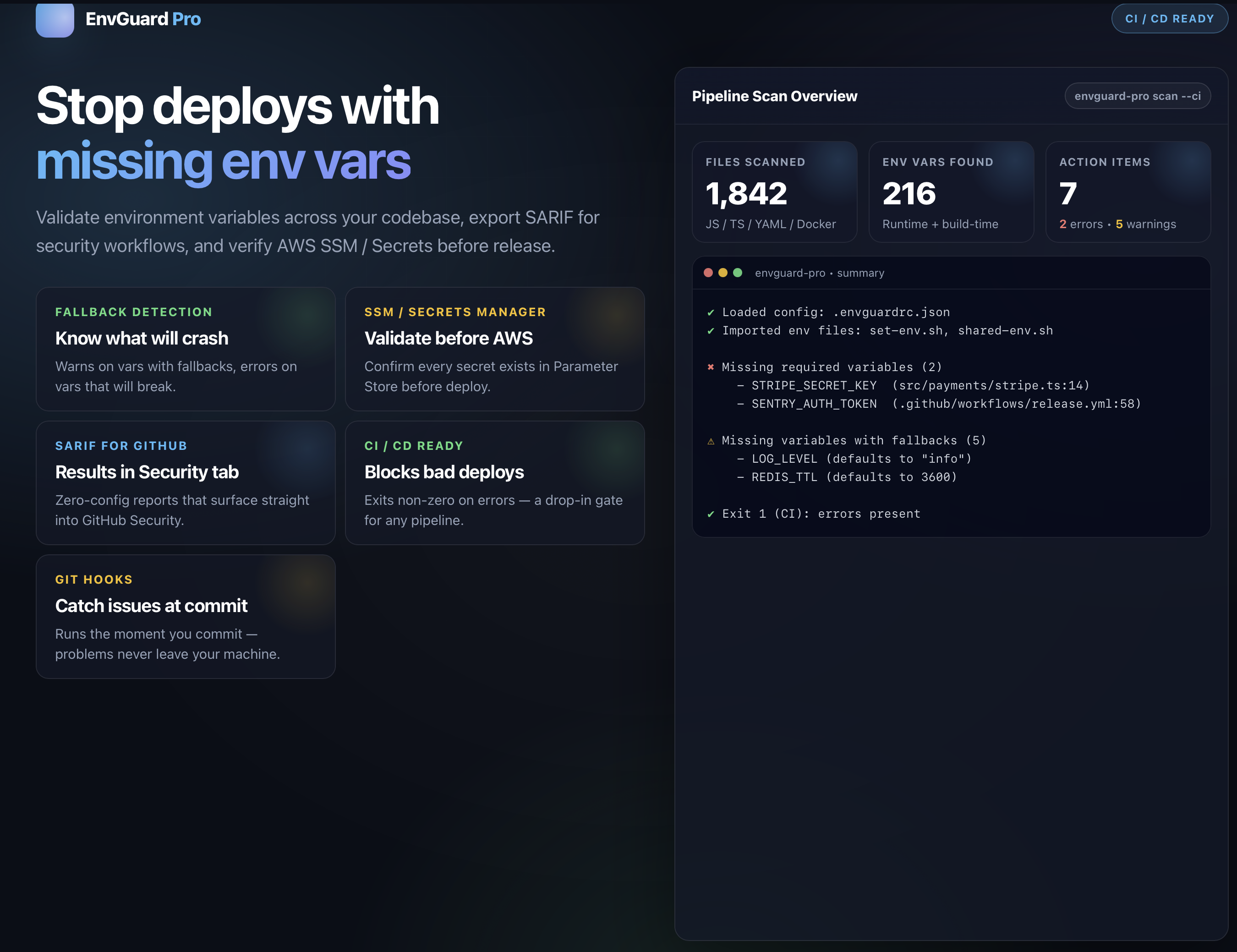Click the Pipeline Scan Overview heading
The height and width of the screenshot is (952, 1237).
pos(775,96)
